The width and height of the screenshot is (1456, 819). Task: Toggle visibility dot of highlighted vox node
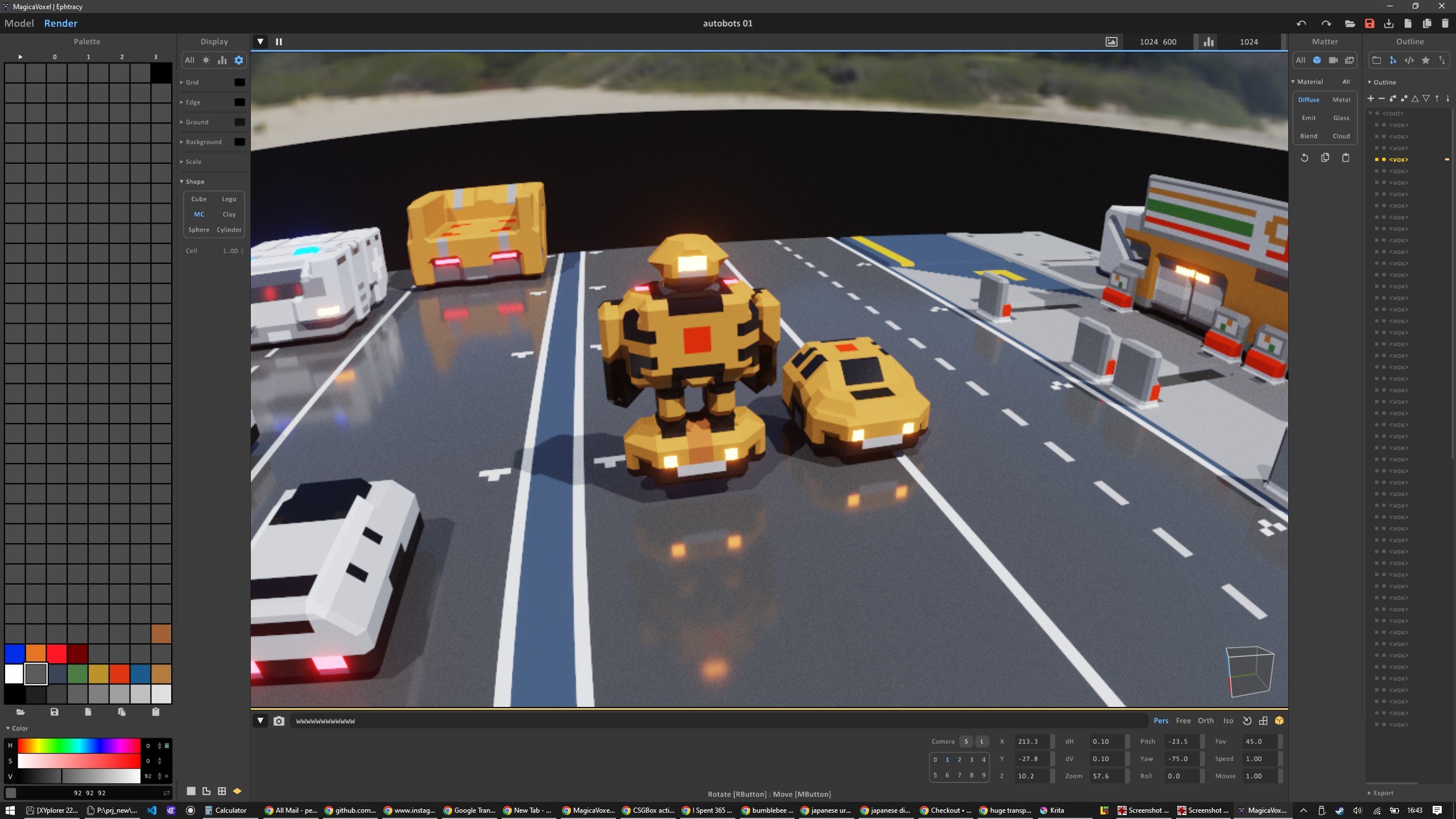(x=1384, y=159)
